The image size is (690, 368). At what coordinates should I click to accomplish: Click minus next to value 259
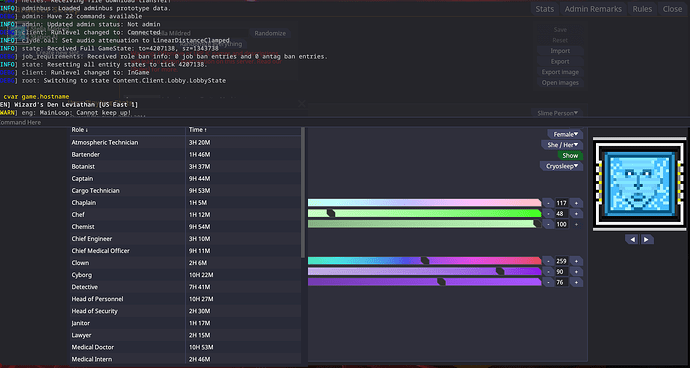[x=548, y=261]
